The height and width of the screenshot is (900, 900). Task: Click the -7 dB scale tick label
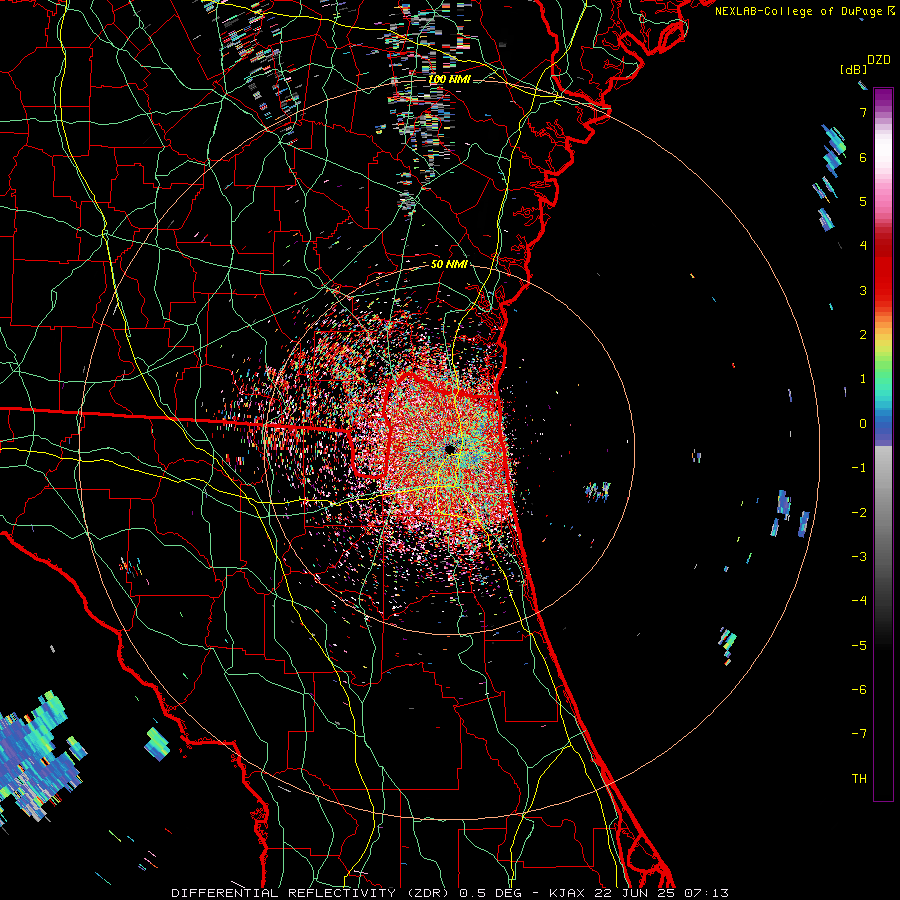tap(859, 734)
